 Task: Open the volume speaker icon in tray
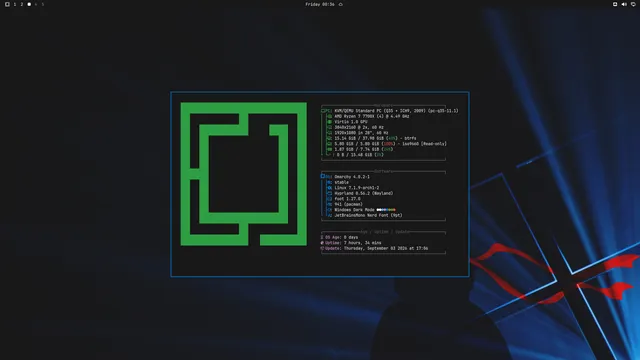pyautogui.click(x=624, y=4)
